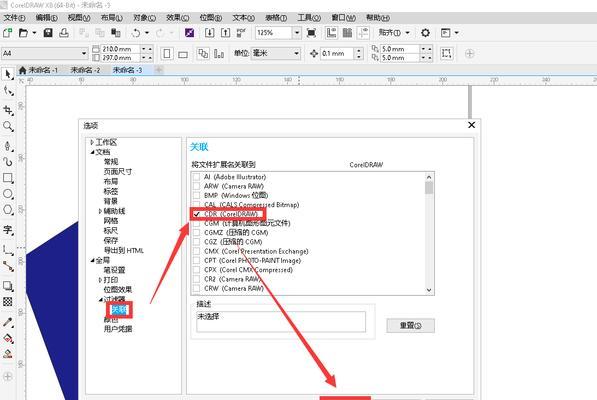Select the Ellipse tool

tap(8, 194)
